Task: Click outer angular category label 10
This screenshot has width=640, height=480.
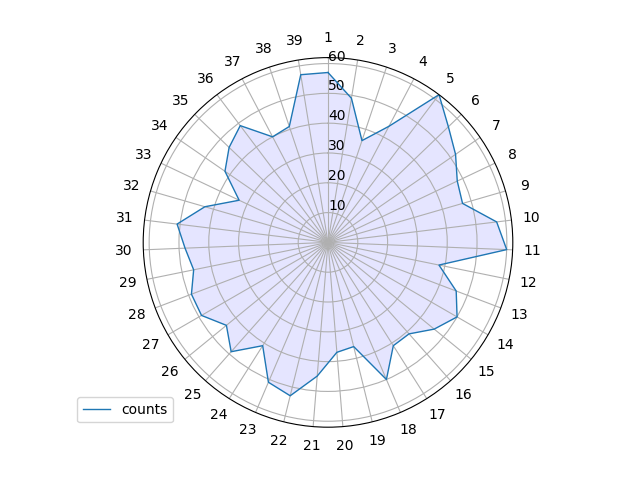Action: (x=531, y=217)
